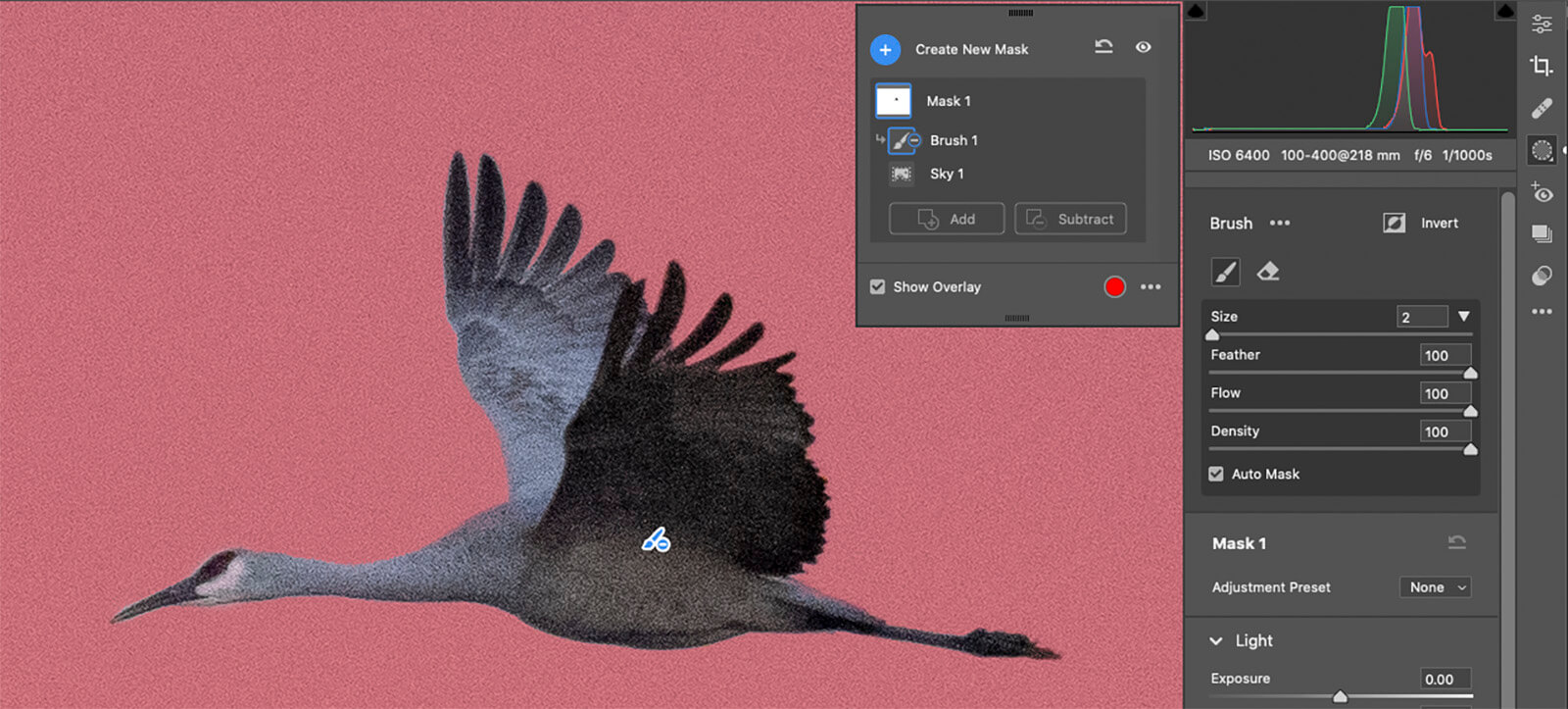Select the brush paint tool icon
This screenshot has height=709, width=1568.
[x=1225, y=272]
